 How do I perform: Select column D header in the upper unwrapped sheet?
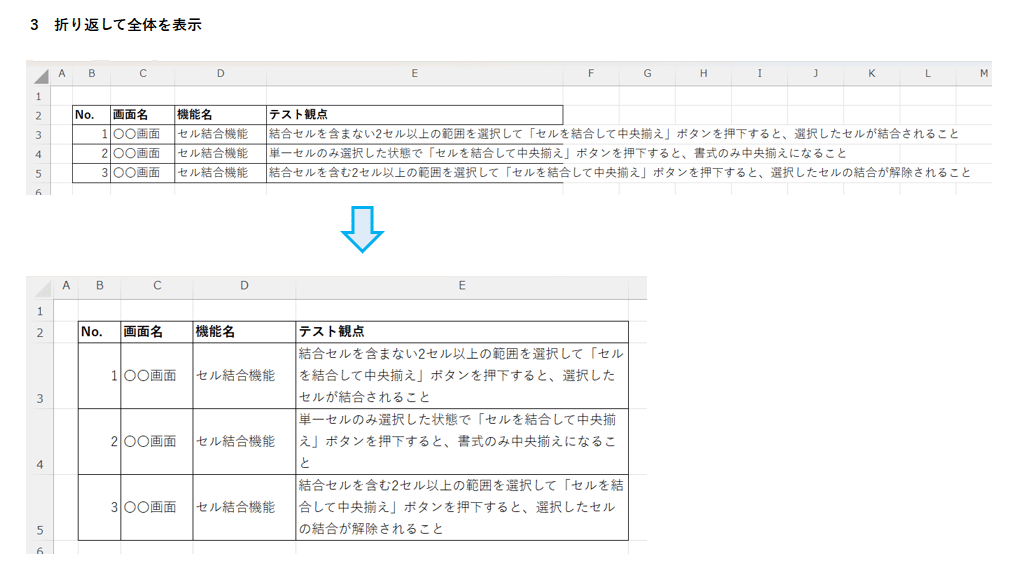(220, 74)
